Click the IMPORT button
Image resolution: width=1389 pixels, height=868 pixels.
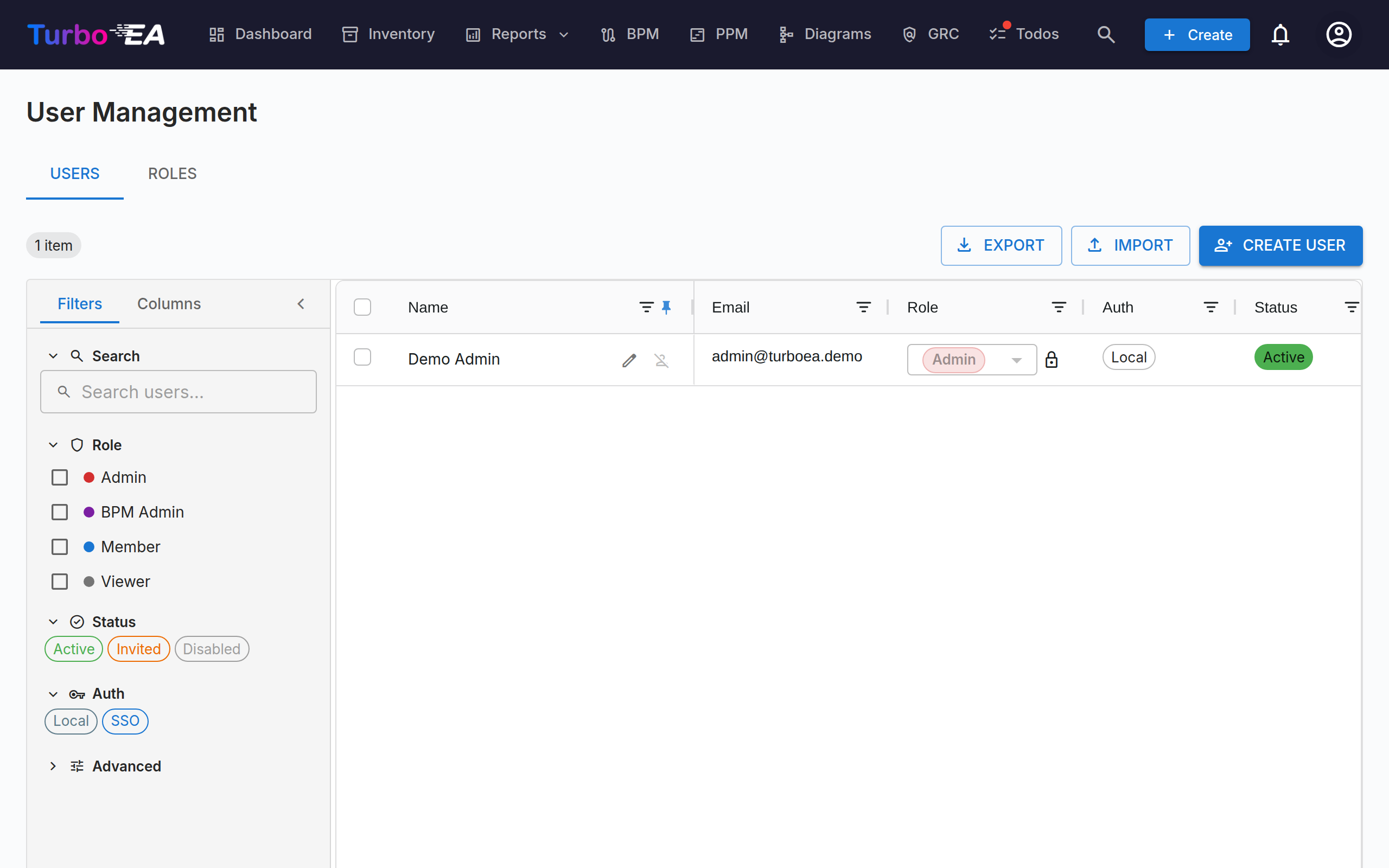[x=1130, y=245]
